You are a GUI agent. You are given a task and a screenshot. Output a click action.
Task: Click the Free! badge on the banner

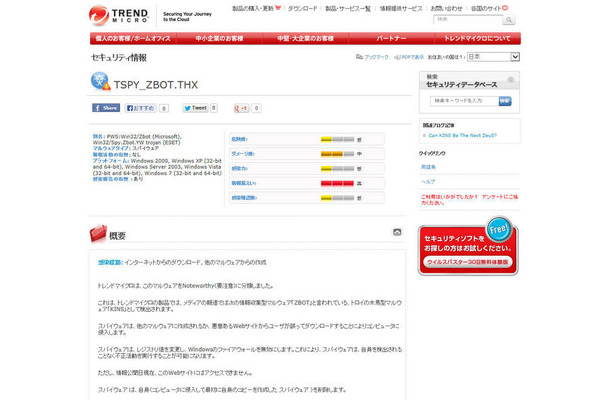pos(499,229)
